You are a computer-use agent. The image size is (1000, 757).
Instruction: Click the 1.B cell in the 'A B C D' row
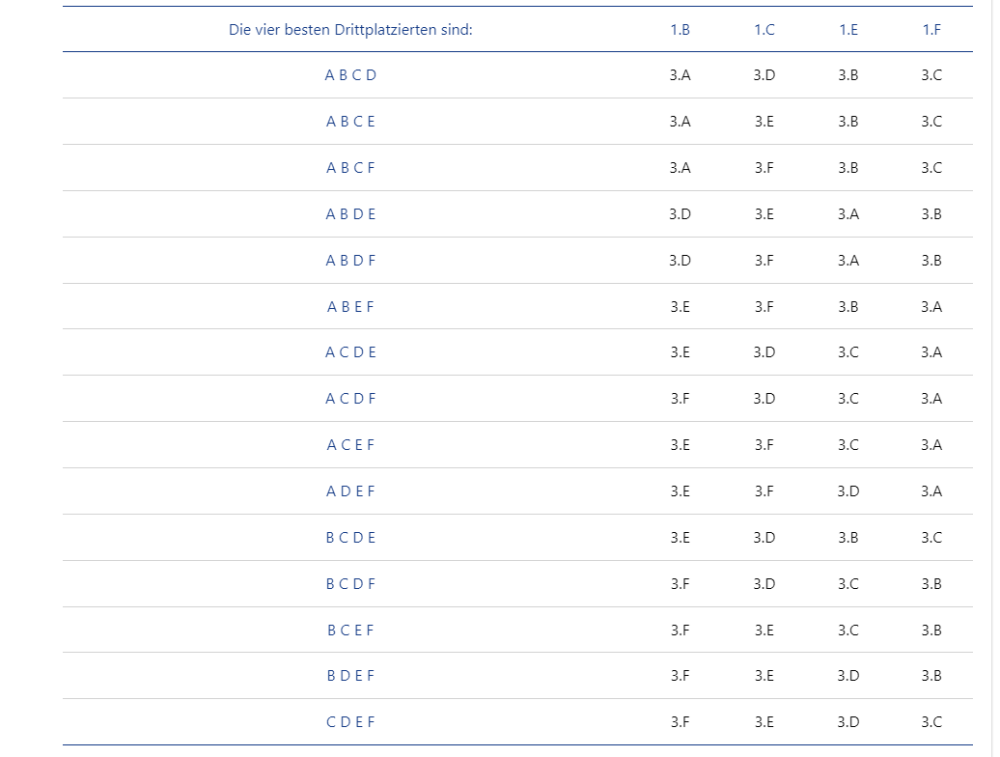pos(679,75)
